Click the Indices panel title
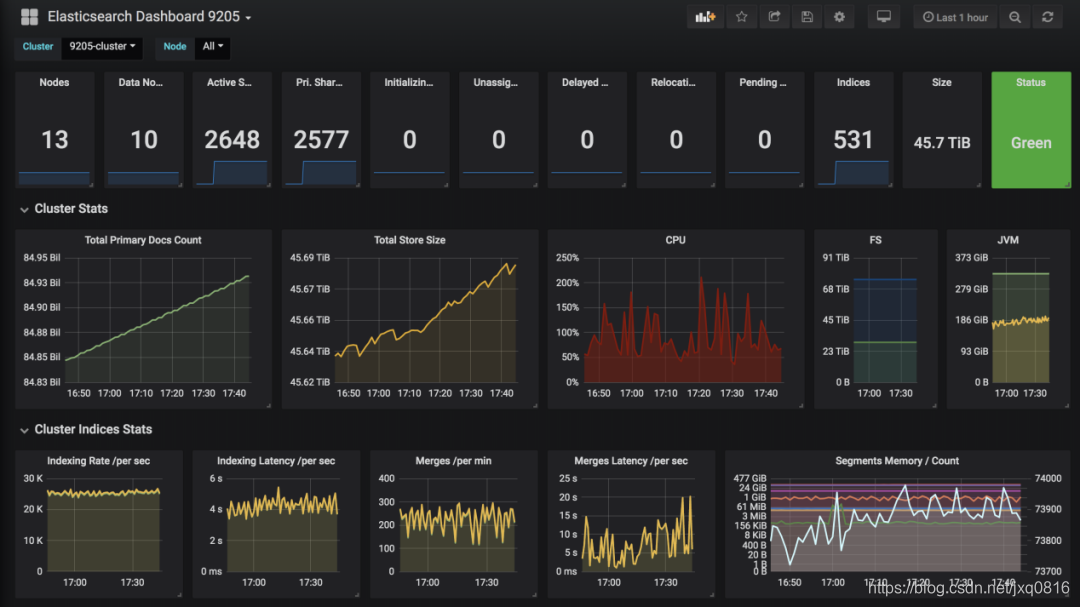 pyautogui.click(x=853, y=82)
